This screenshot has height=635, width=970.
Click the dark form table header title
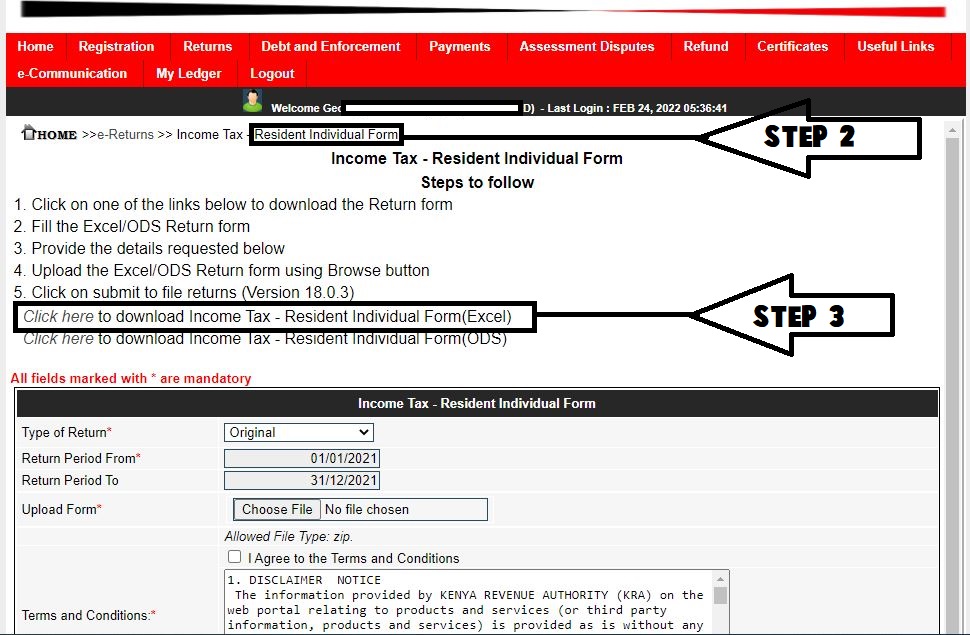click(477, 404)
